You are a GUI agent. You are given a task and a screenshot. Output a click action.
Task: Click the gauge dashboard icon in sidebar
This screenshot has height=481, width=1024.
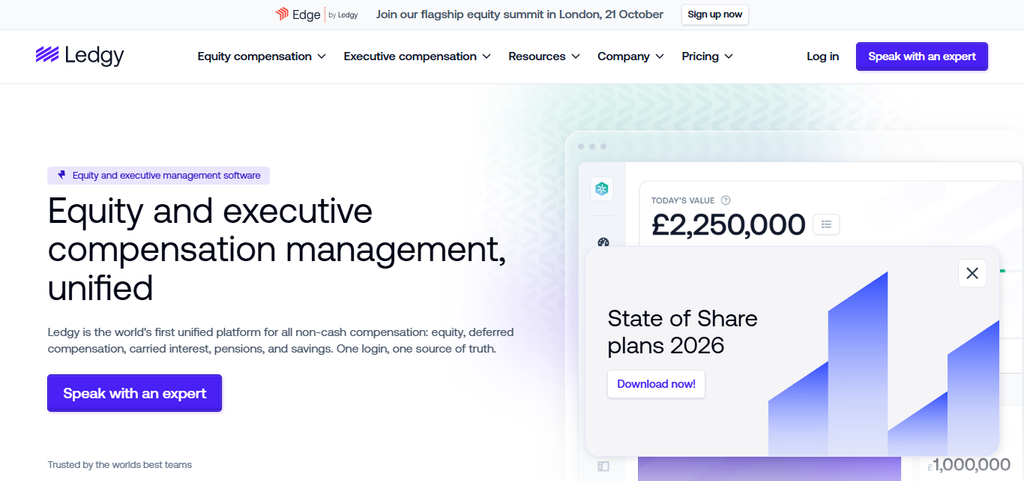point(603,242)
